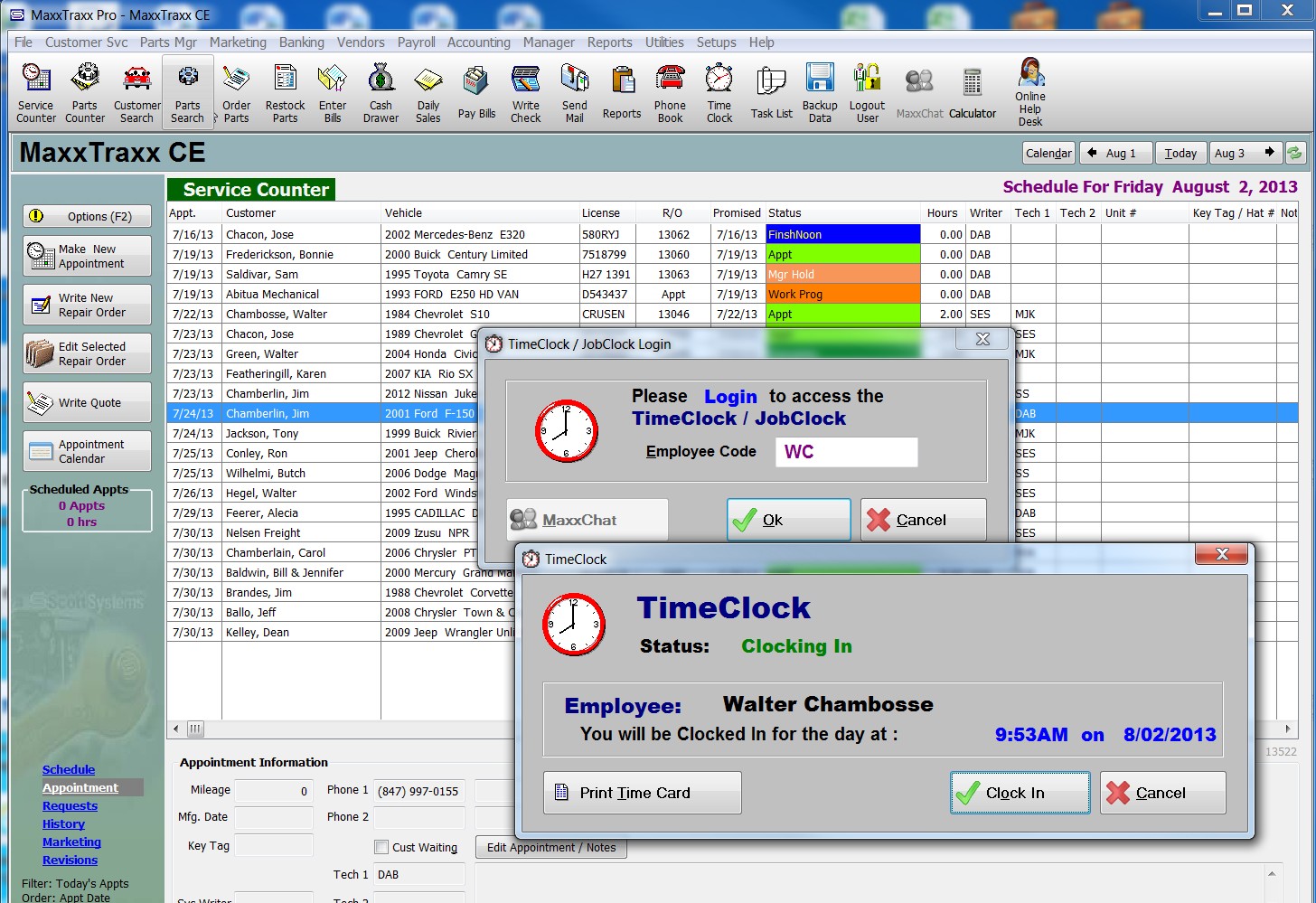Screen dimensions: 1316x903
Task: Jump to Today's schedule
Action: click(1180, 153)
